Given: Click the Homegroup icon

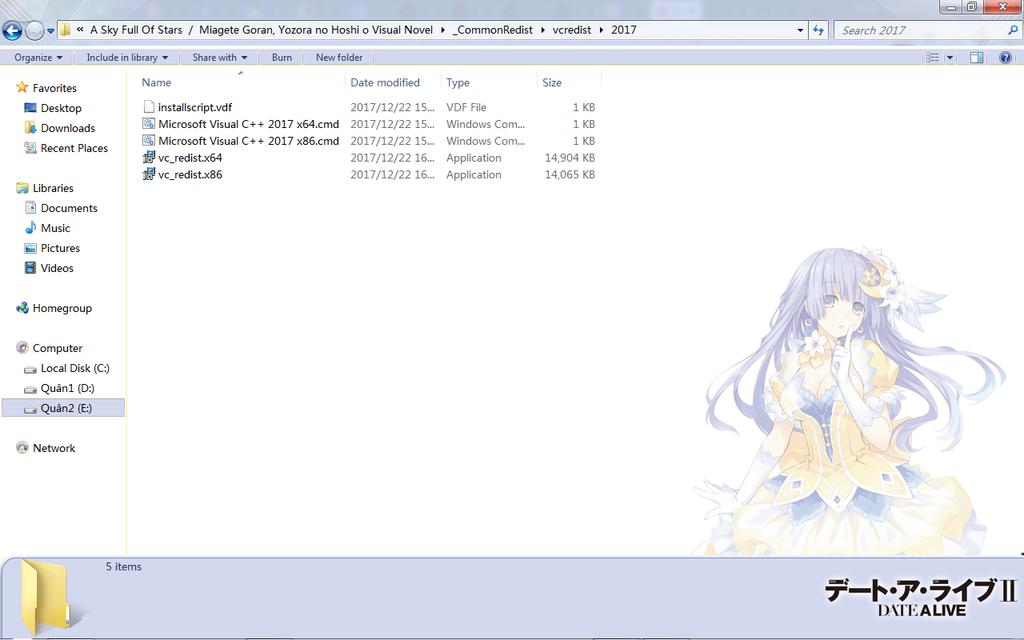Looking at the screenshot, I should tap(22, 308).
